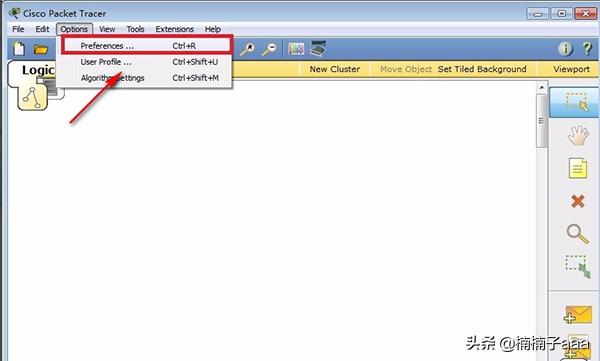Select the Select tool in right panel
The height and width of the screenshot is (361, 600).
pyautogui.click(x=575, y=102)
